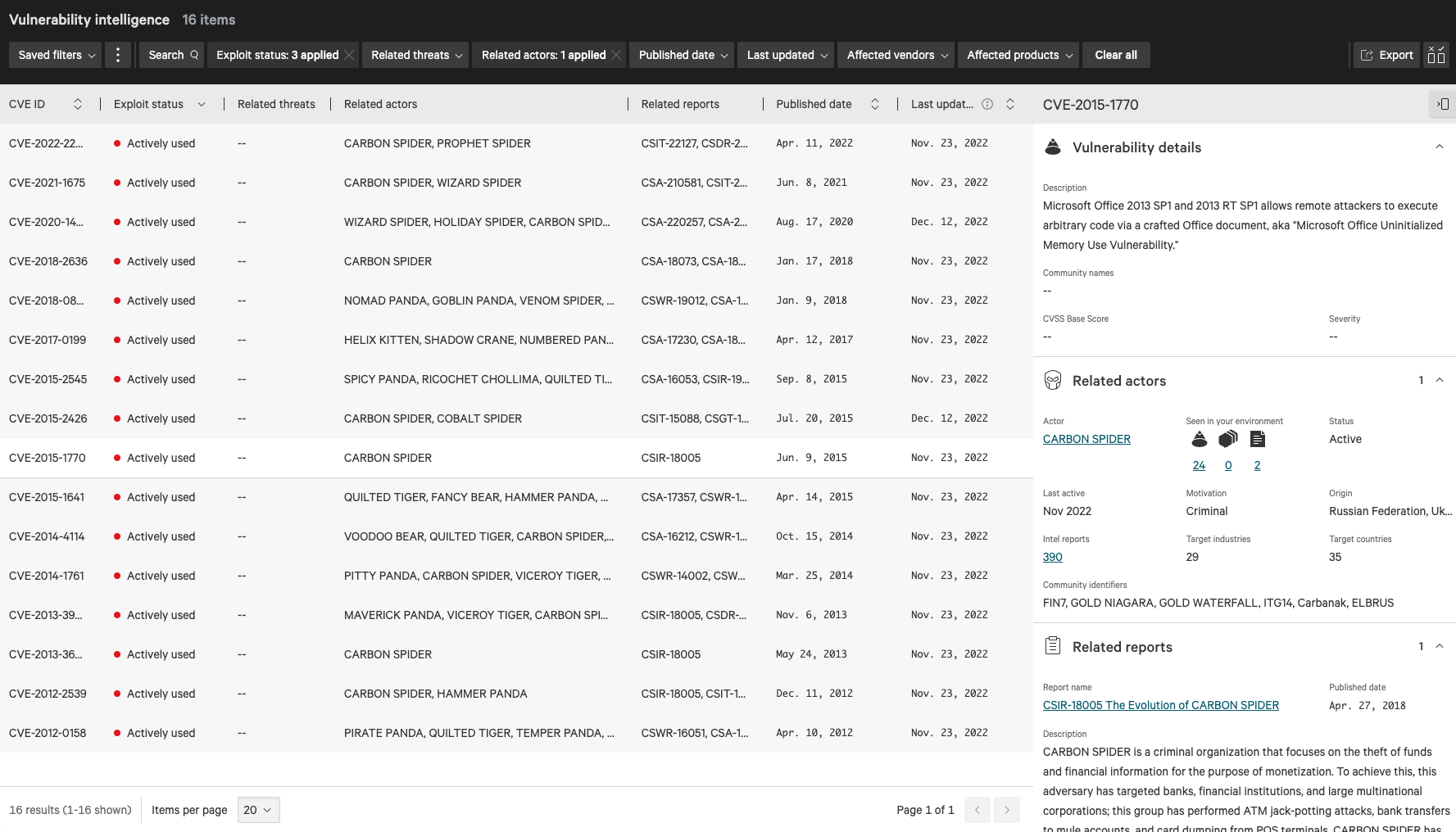Collapse the Related actors section

1440,381
